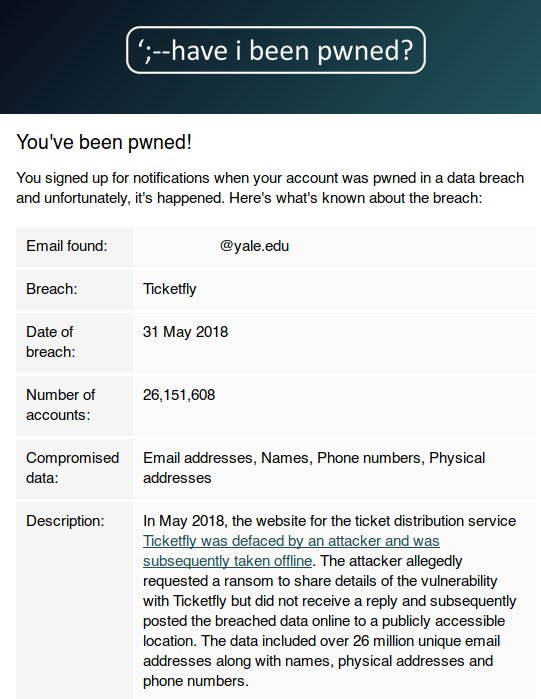The width and height of the screenshot is (541, 699).
Task: Click the intro paragraph about signing up for notifications
Action: click(270, 188)
